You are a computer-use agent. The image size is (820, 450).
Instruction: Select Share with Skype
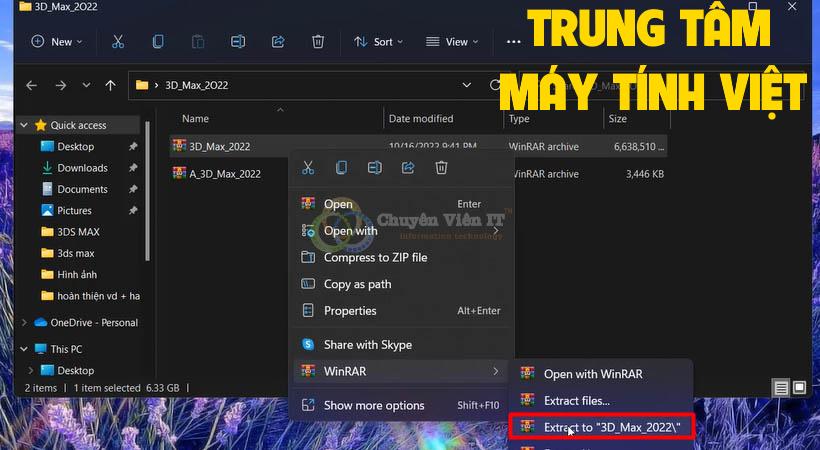pos(402,344)
